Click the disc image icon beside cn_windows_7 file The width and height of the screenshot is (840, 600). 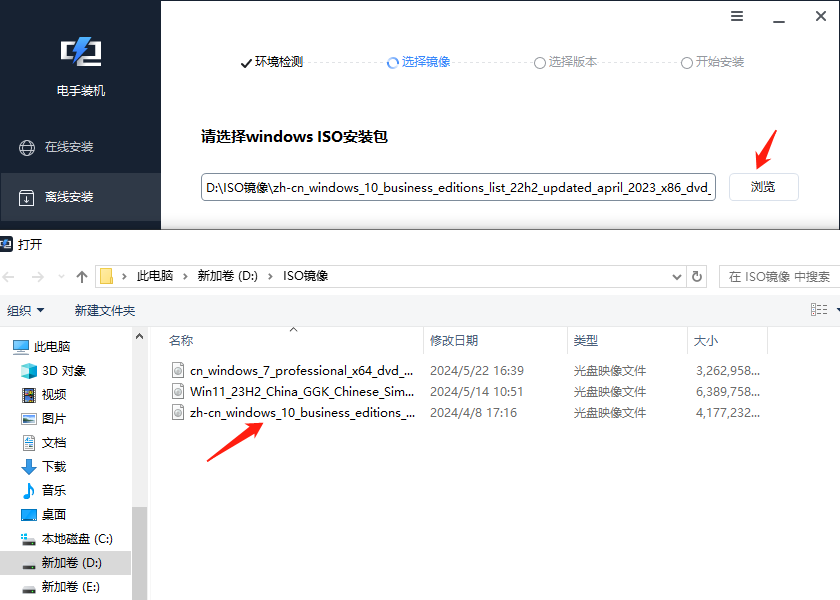(x=177, y=370)
